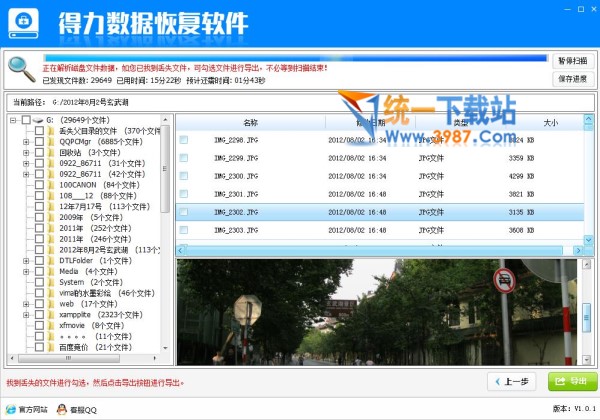This screenshot has width=600, height=420.
Task: Click the 客服QQ penguin icon
Action: coord(61,409)
